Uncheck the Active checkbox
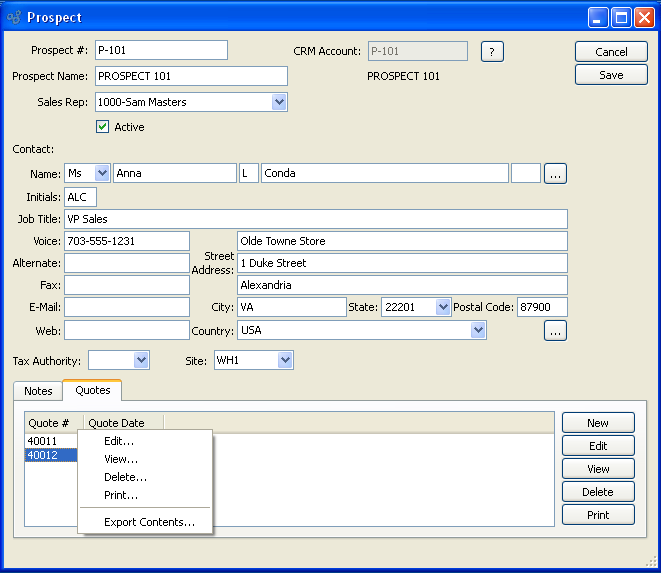This screenshot has width=661, height=573. 102,127
